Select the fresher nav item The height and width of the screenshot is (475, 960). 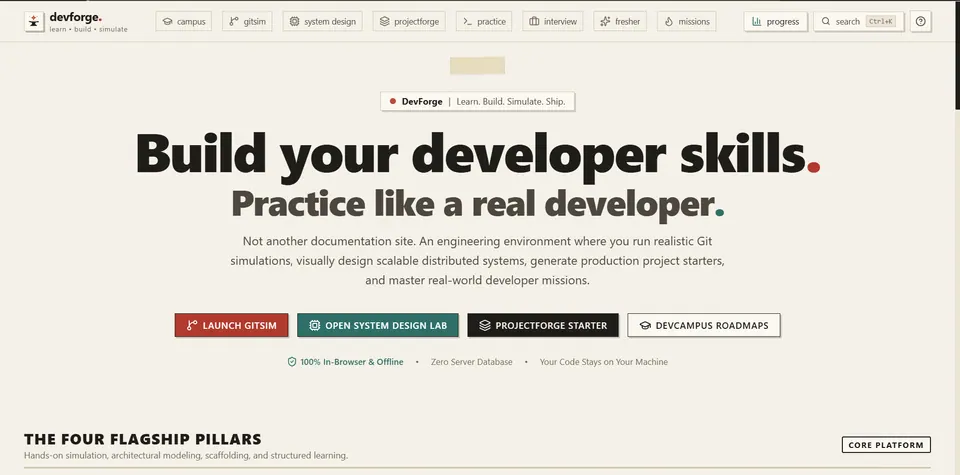point(620,21)
